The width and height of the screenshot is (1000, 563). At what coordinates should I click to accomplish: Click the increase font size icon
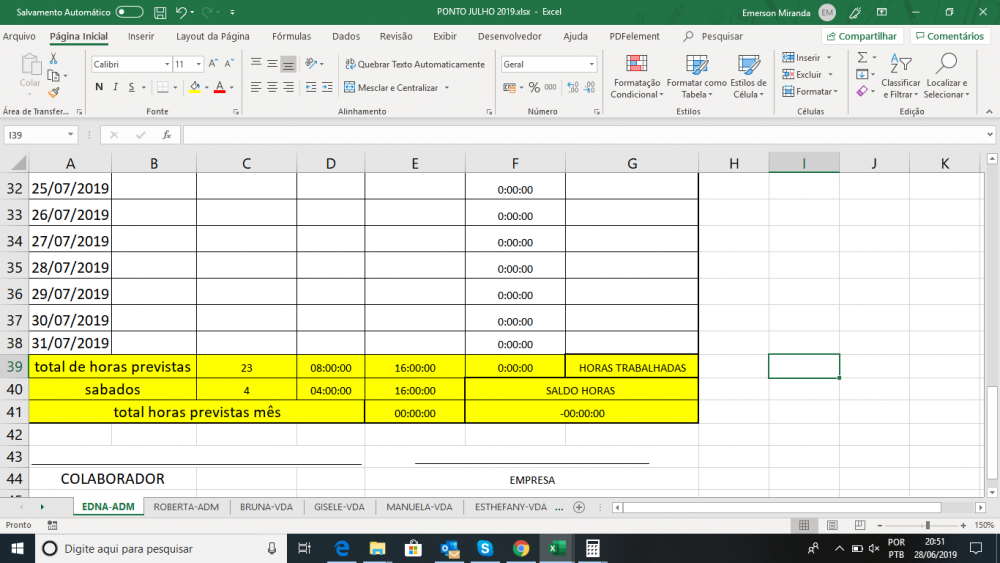213,64
